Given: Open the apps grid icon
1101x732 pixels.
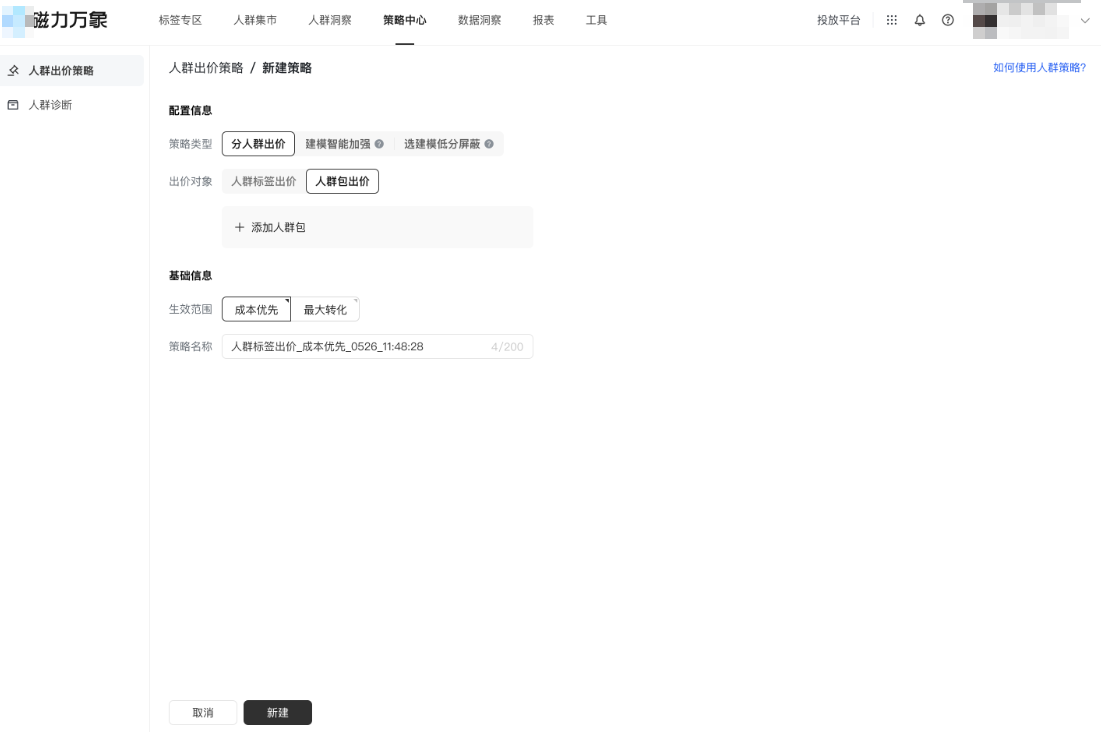Looking at the screenshot, I should coord(892,20).
